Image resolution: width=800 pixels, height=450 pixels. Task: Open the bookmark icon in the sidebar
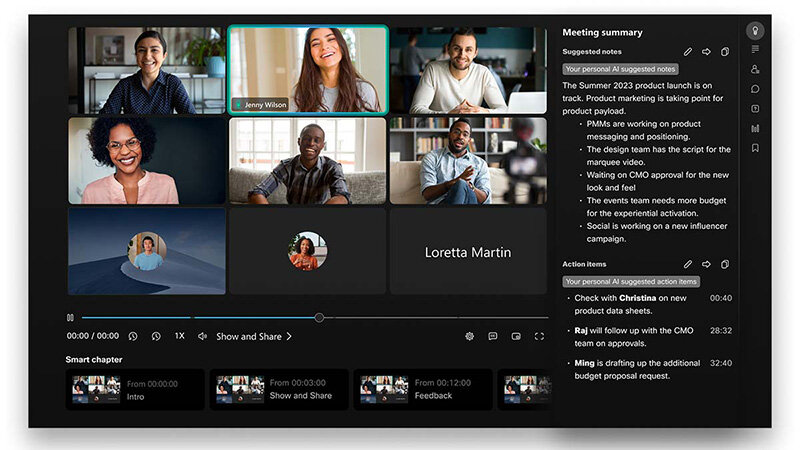[x=755, y=148]
